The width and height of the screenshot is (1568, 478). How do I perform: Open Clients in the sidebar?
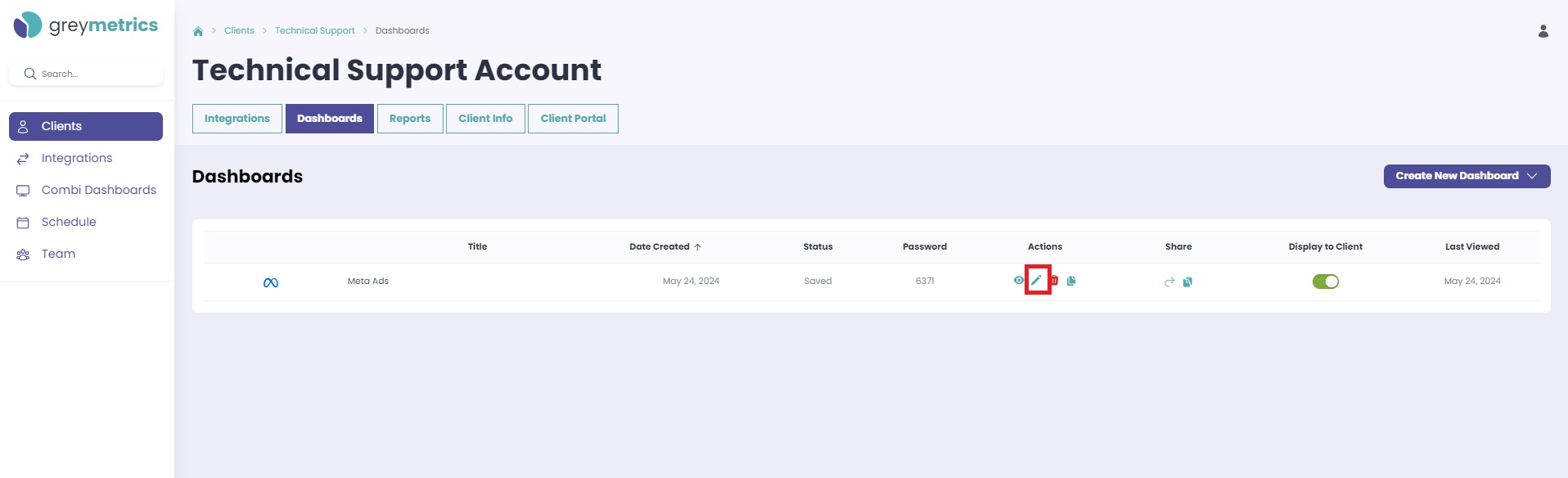(86, 126)
